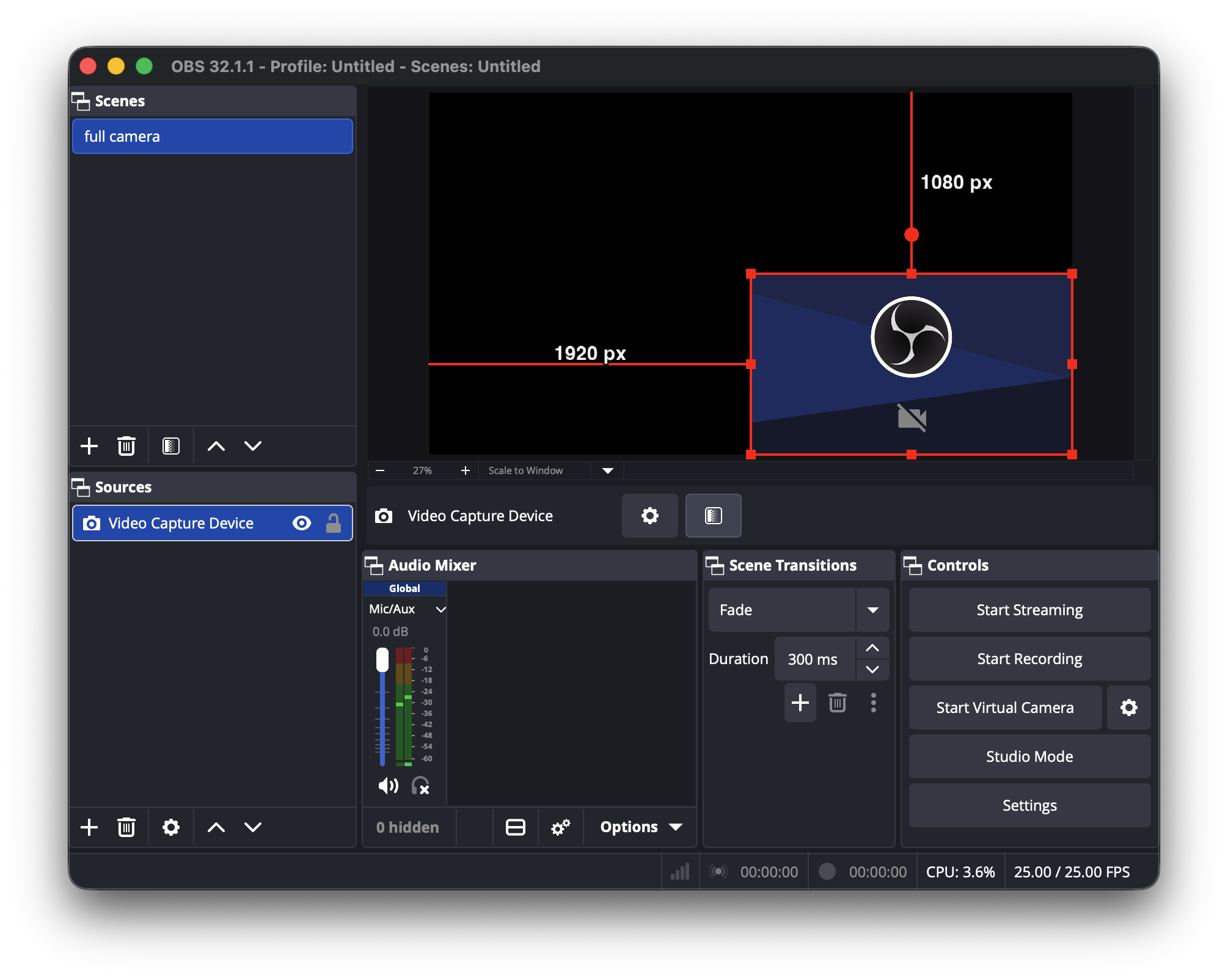The width and height of the screenshot is (1228, 980).
Task: Open scene filters in Scenes toolbar
Action: click(x=171, y=446)
